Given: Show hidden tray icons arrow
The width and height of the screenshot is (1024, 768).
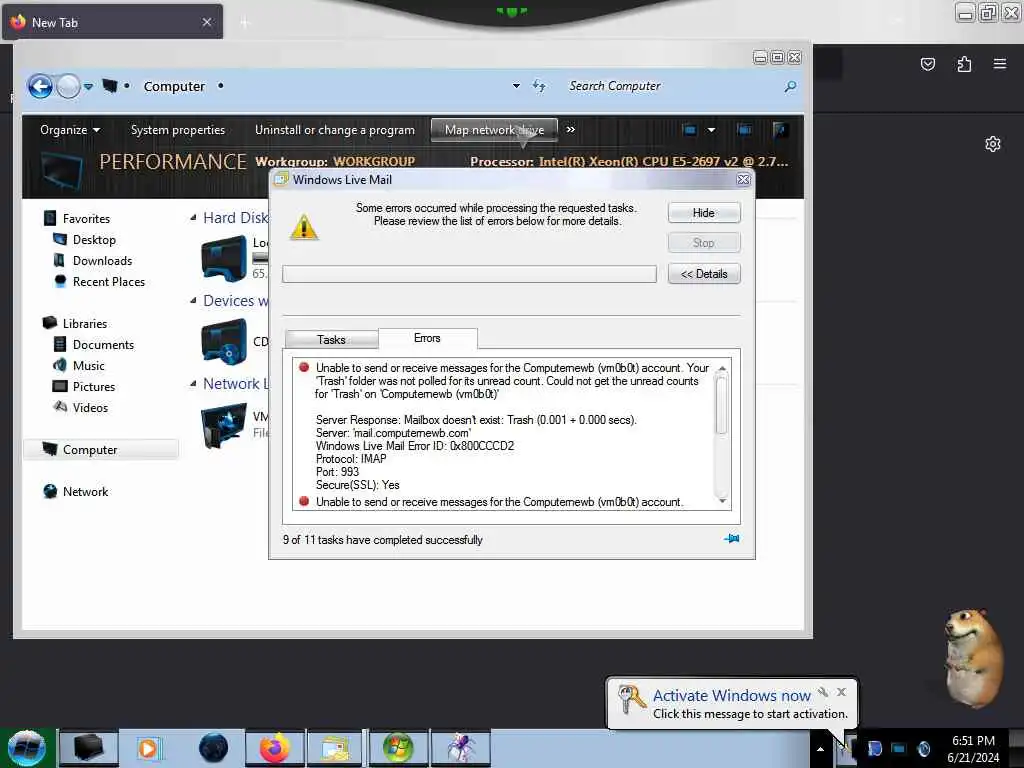Looking at the screenshot, I should click(x=820, y=748).
